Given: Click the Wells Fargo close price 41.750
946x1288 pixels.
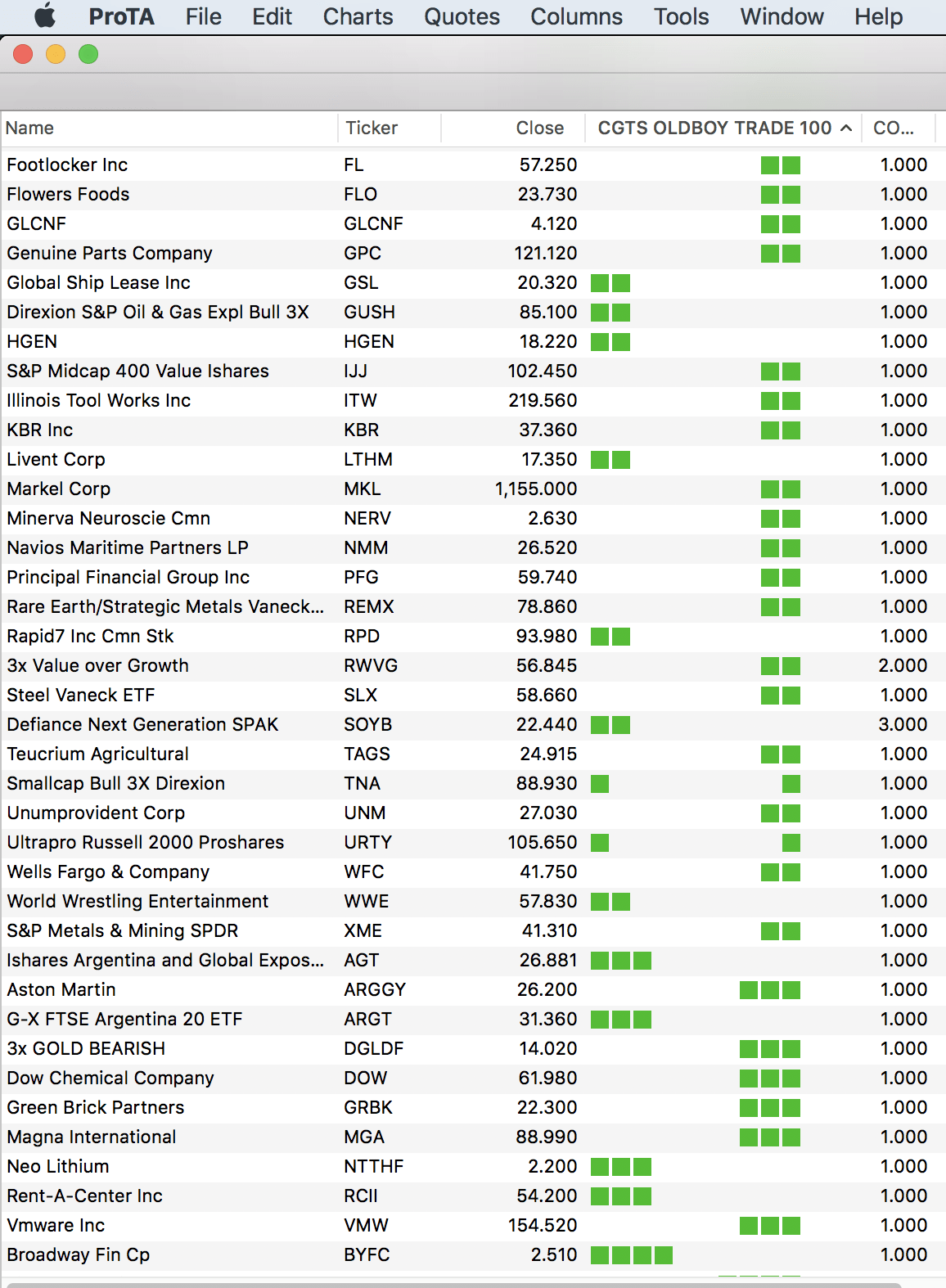Looking at the screenshot, I should click(548, 872).
